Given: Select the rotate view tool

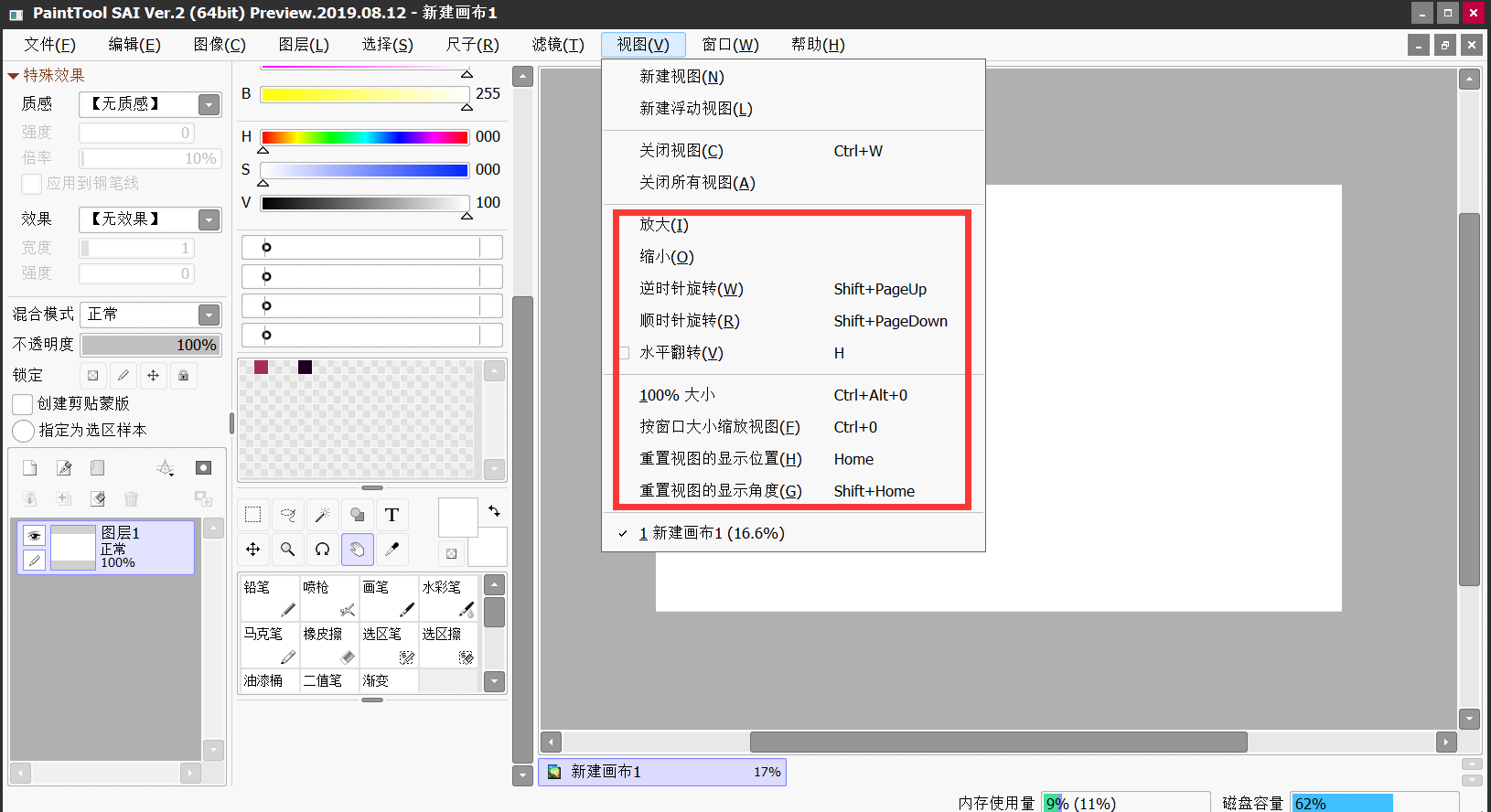Looking at the screenshot, I should tap(322, 550).
